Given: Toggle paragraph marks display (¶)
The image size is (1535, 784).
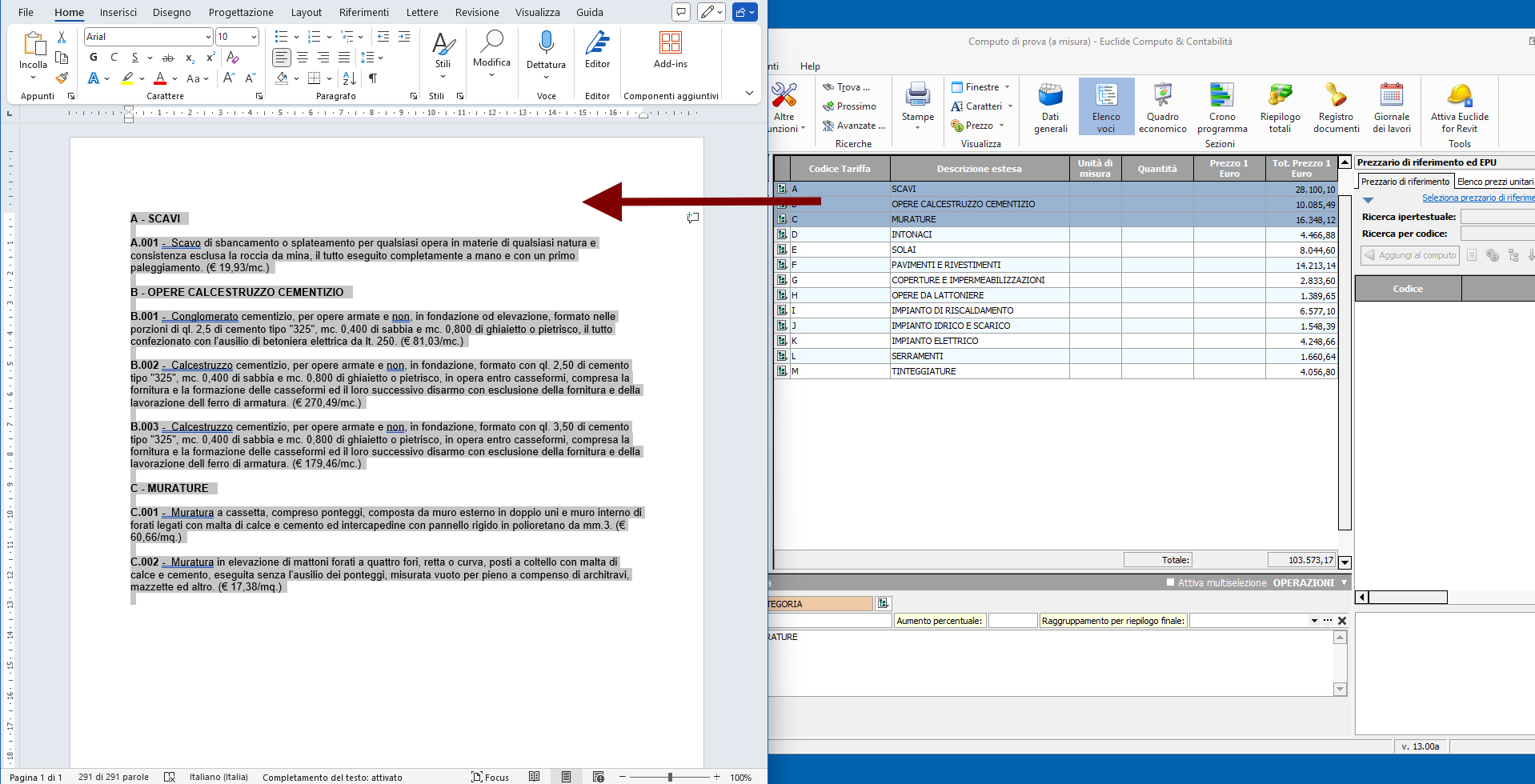Looking at the screenshot, I should tap(372, 78).
